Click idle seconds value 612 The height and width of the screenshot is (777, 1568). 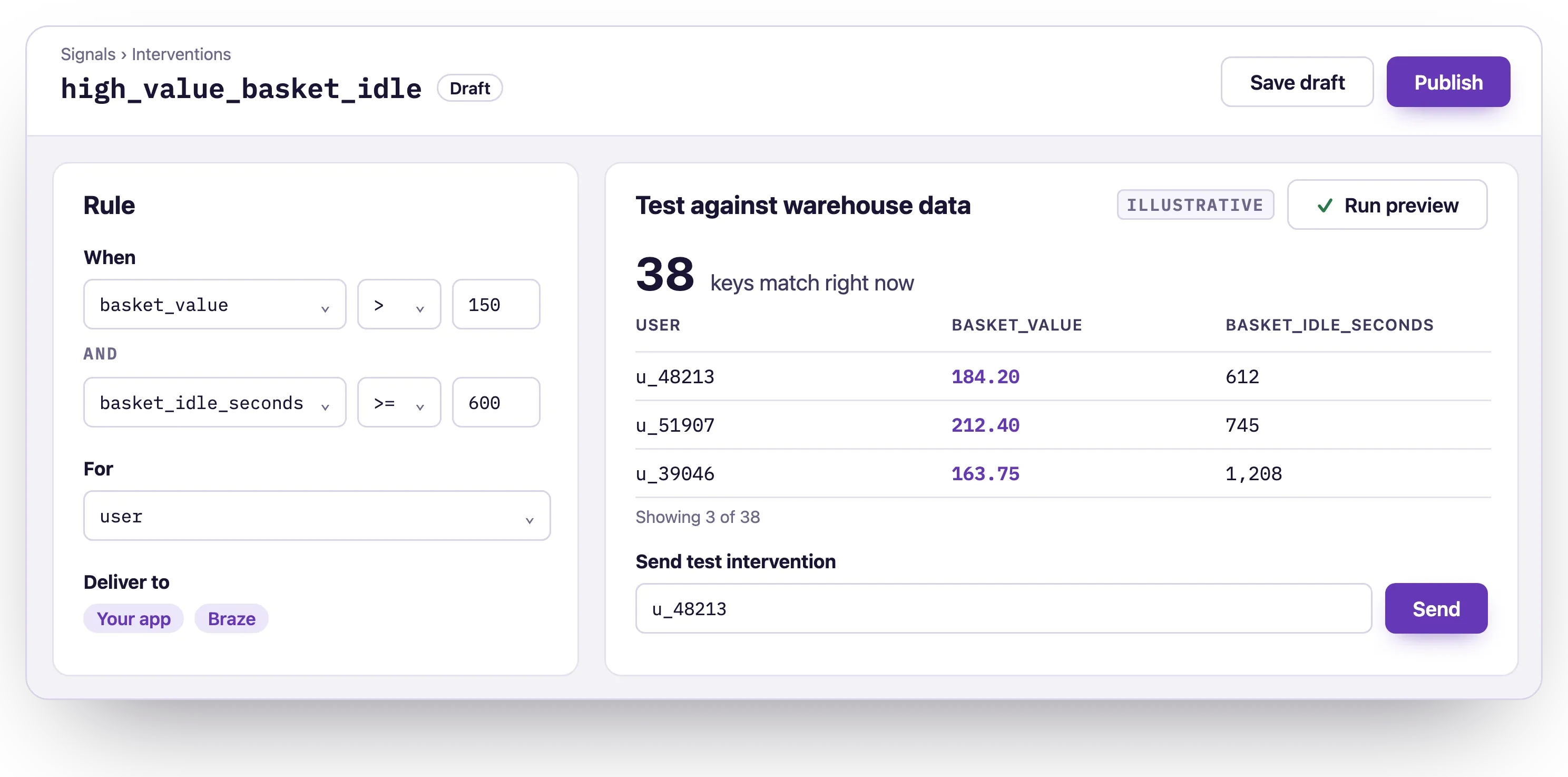[x=1242, y=377]
